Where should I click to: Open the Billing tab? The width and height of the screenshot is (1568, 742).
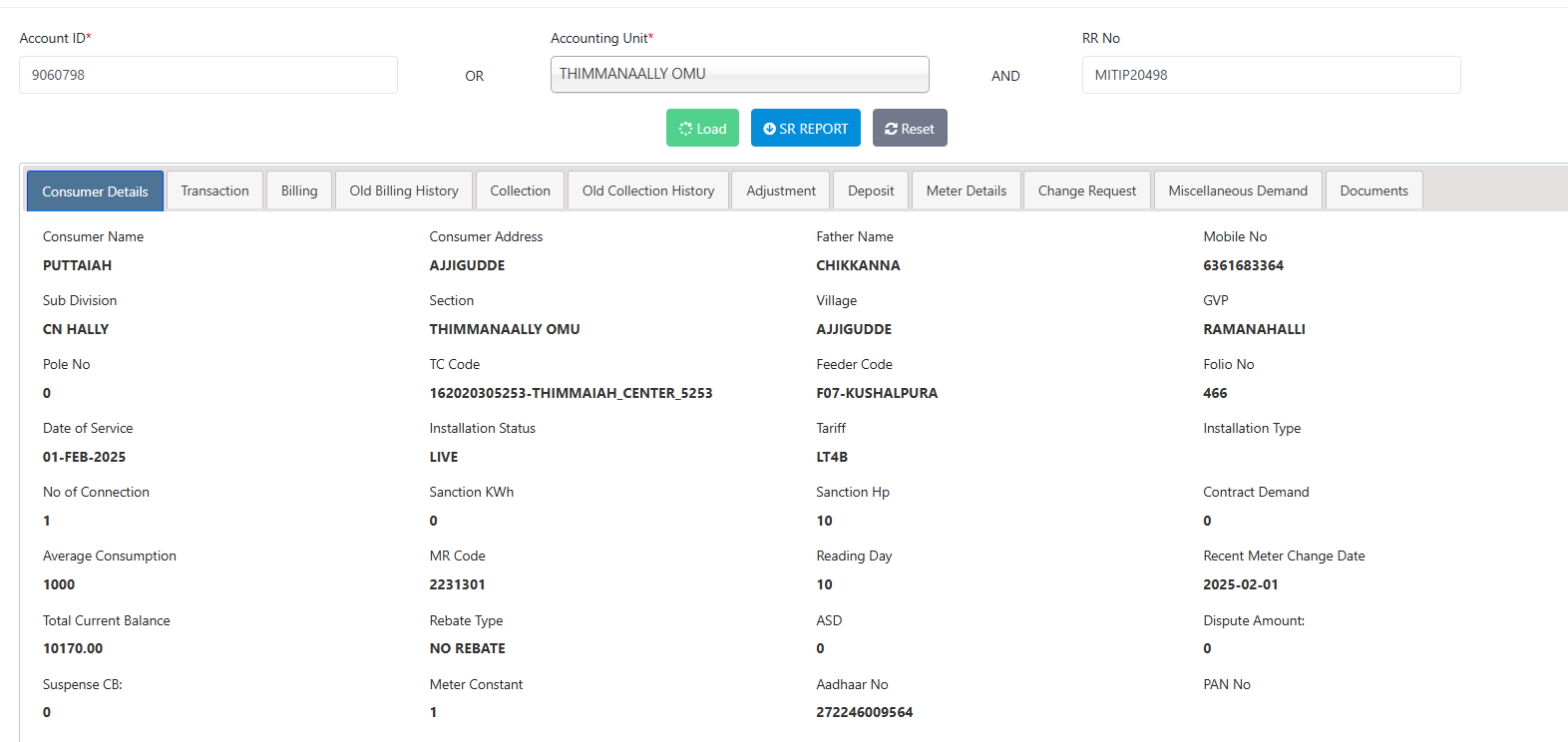(x=299, y=190)
